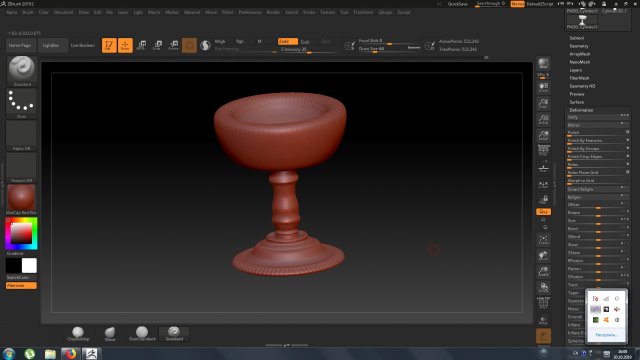Screen dimensions: 640x360
Task: Open the Render menu
Action: pyautogui.click(x=273, y=12)
